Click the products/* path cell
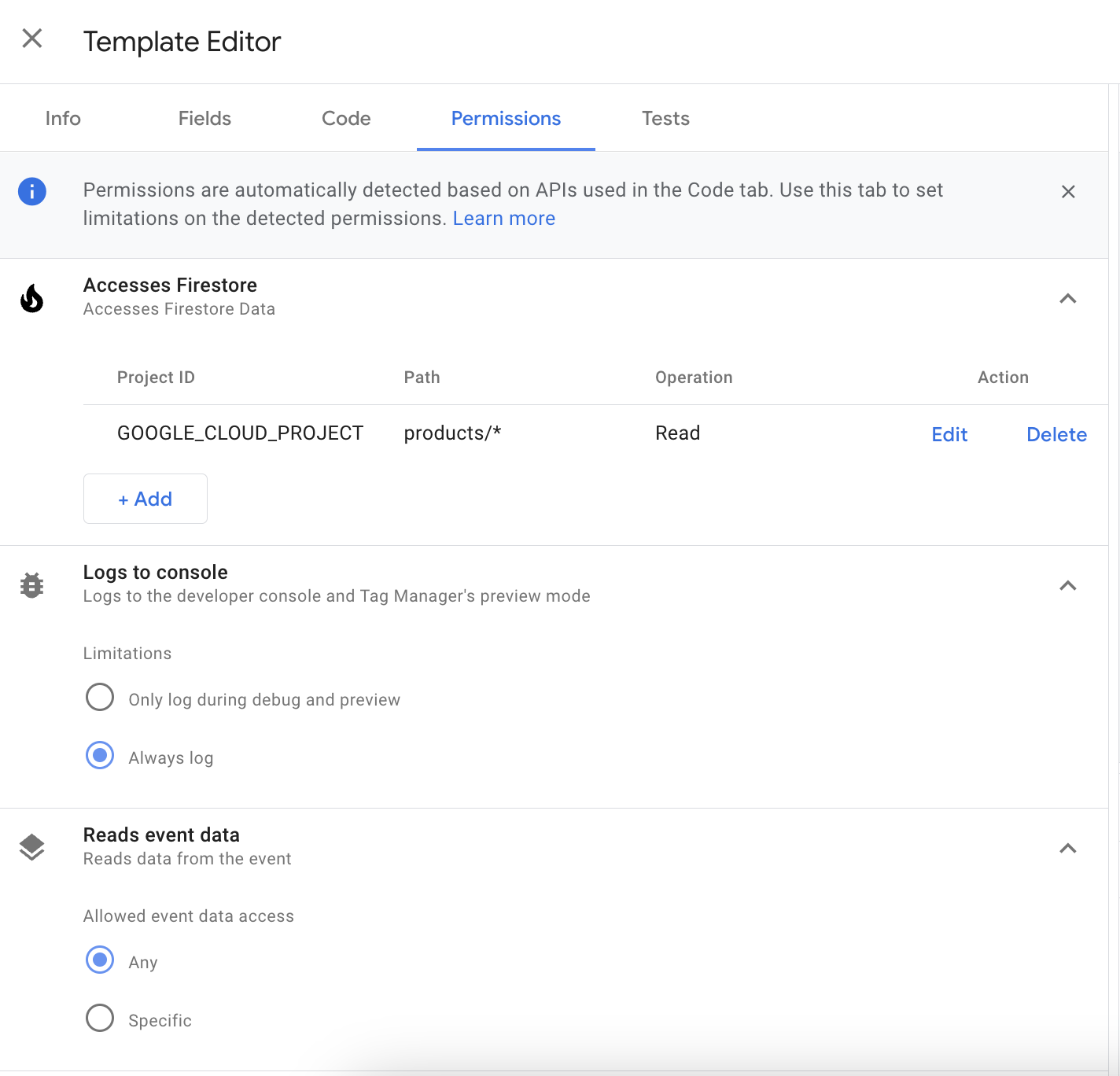This screenshot has height=1076, width=1120. (452, 433)
